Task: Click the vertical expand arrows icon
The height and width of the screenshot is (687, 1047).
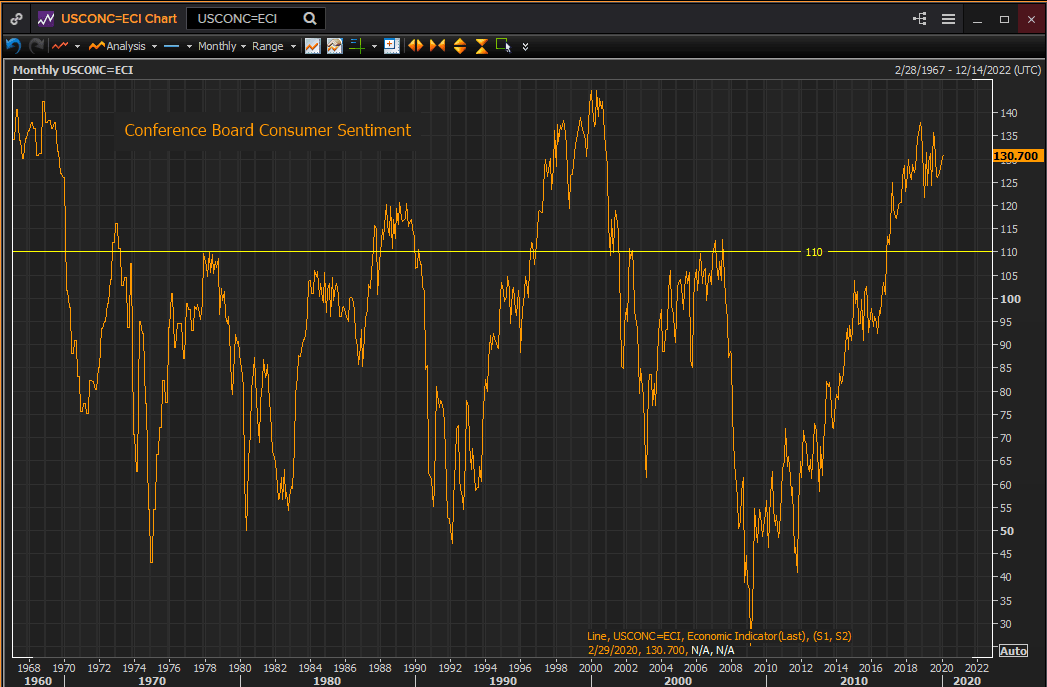Action: [459, 46]
